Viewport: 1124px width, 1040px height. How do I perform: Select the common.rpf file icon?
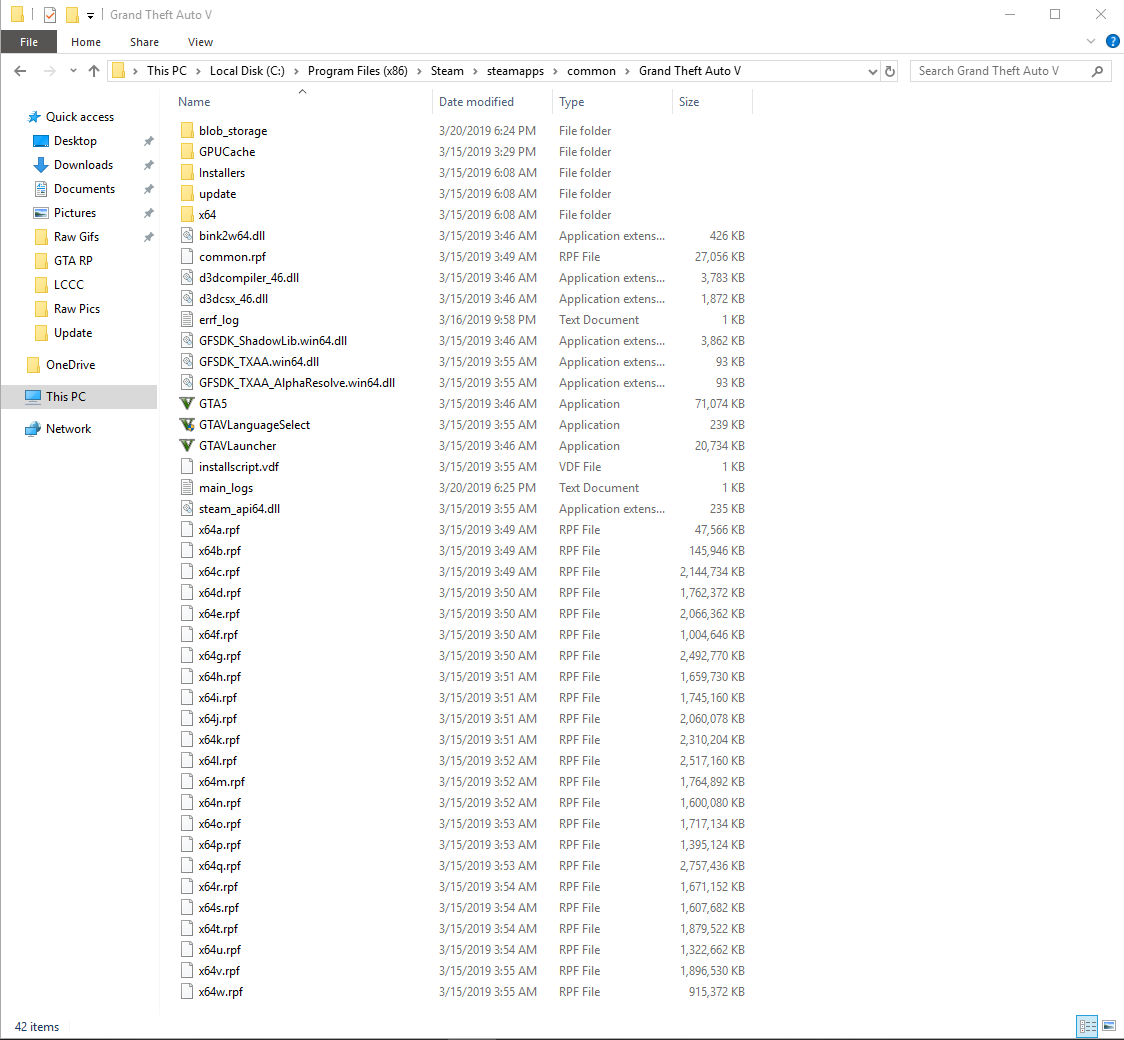(x=187, y=257)
